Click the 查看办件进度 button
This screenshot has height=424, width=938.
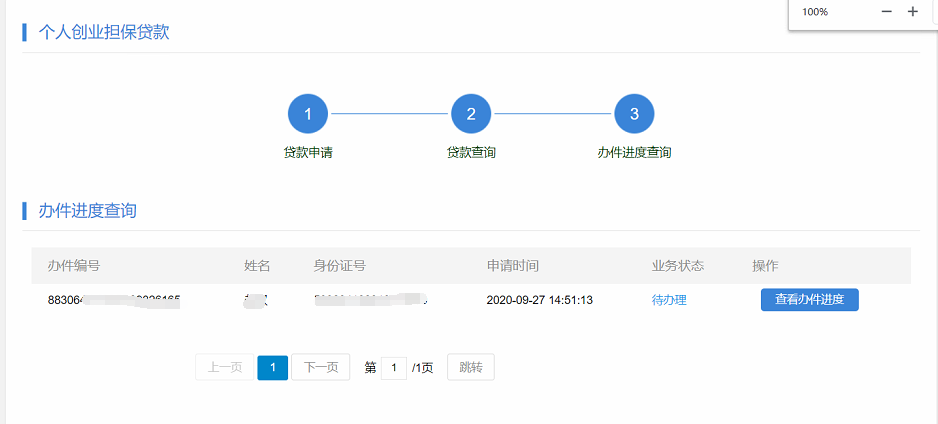pos(809,300)
